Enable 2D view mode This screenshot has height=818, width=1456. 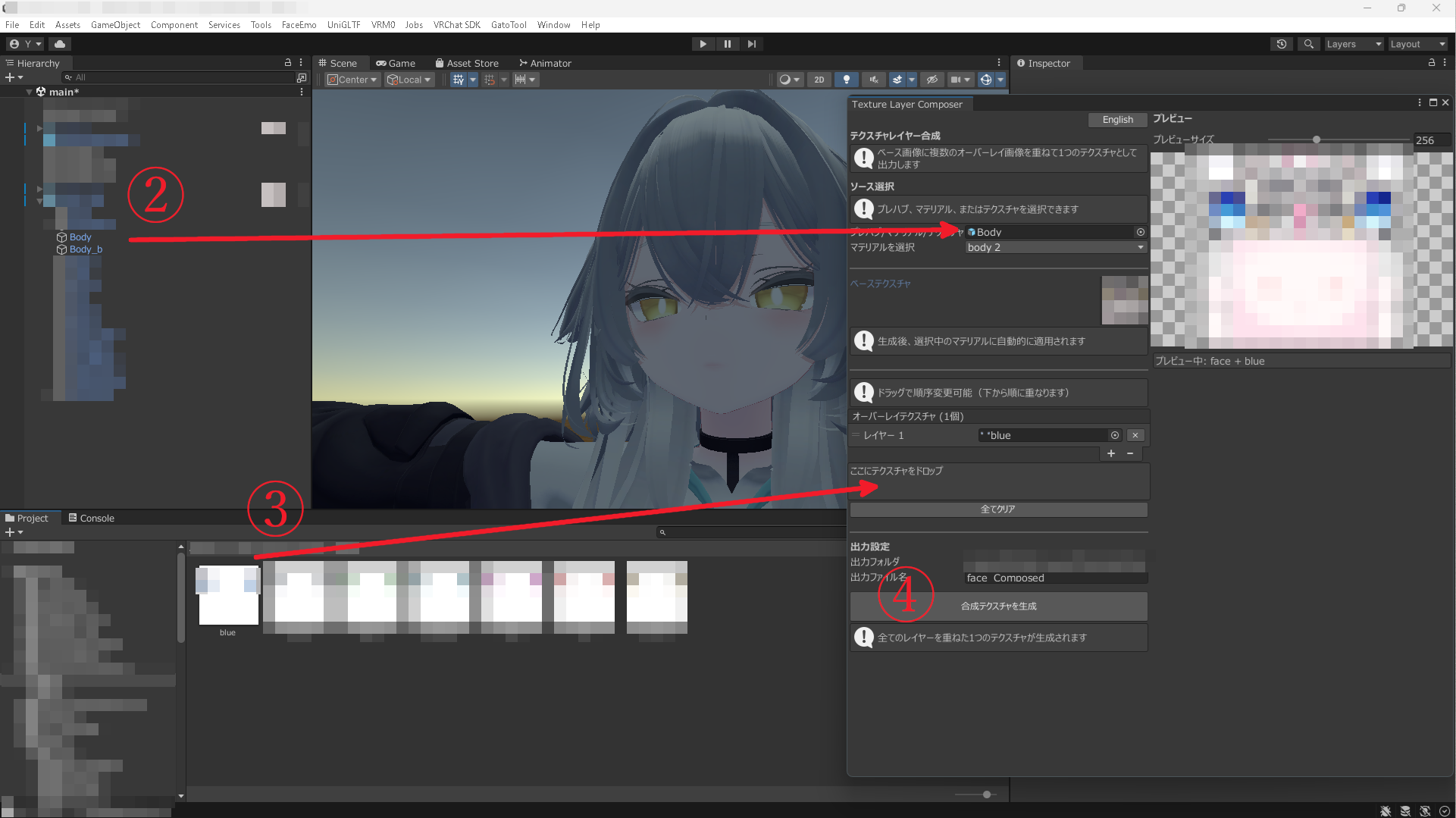(819, 79)
